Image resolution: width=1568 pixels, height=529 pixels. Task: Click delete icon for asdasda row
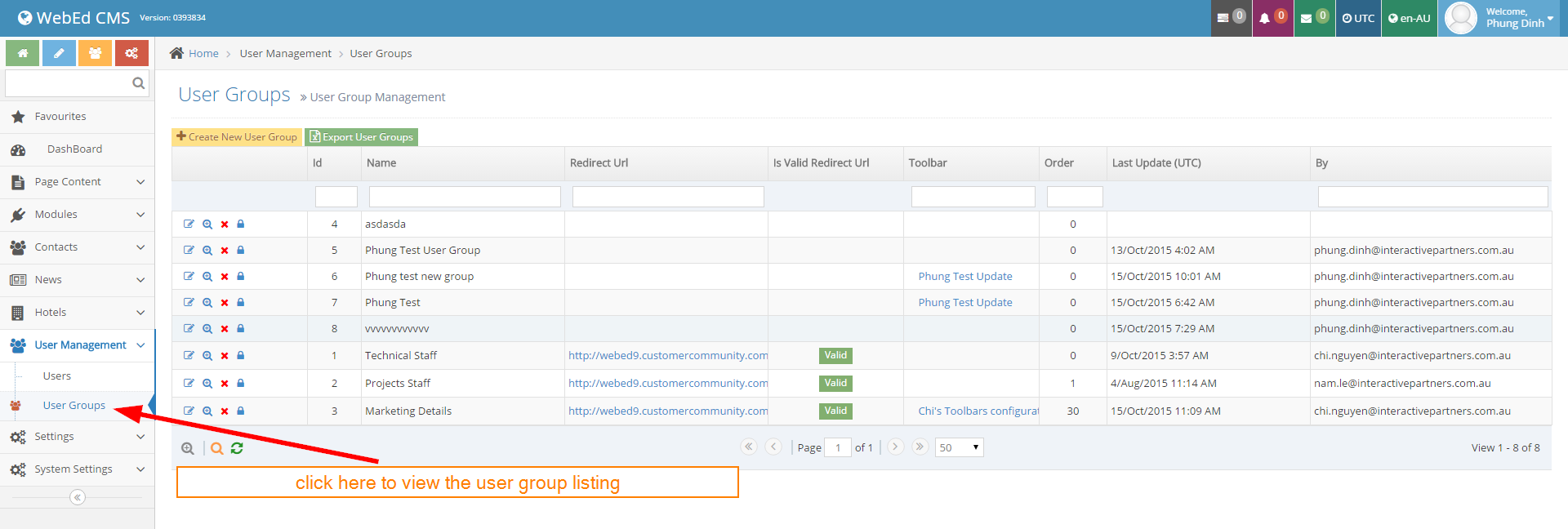click(225, 224)
